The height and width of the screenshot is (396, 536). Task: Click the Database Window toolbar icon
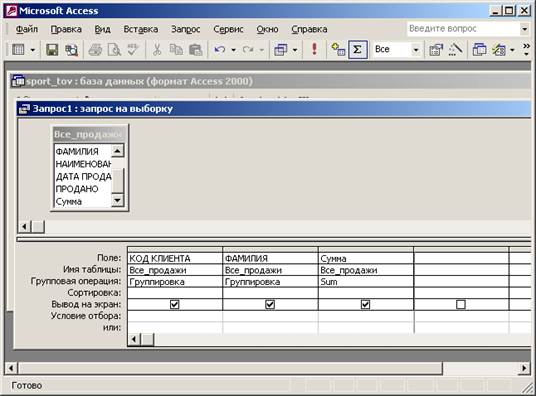[479, 50]
